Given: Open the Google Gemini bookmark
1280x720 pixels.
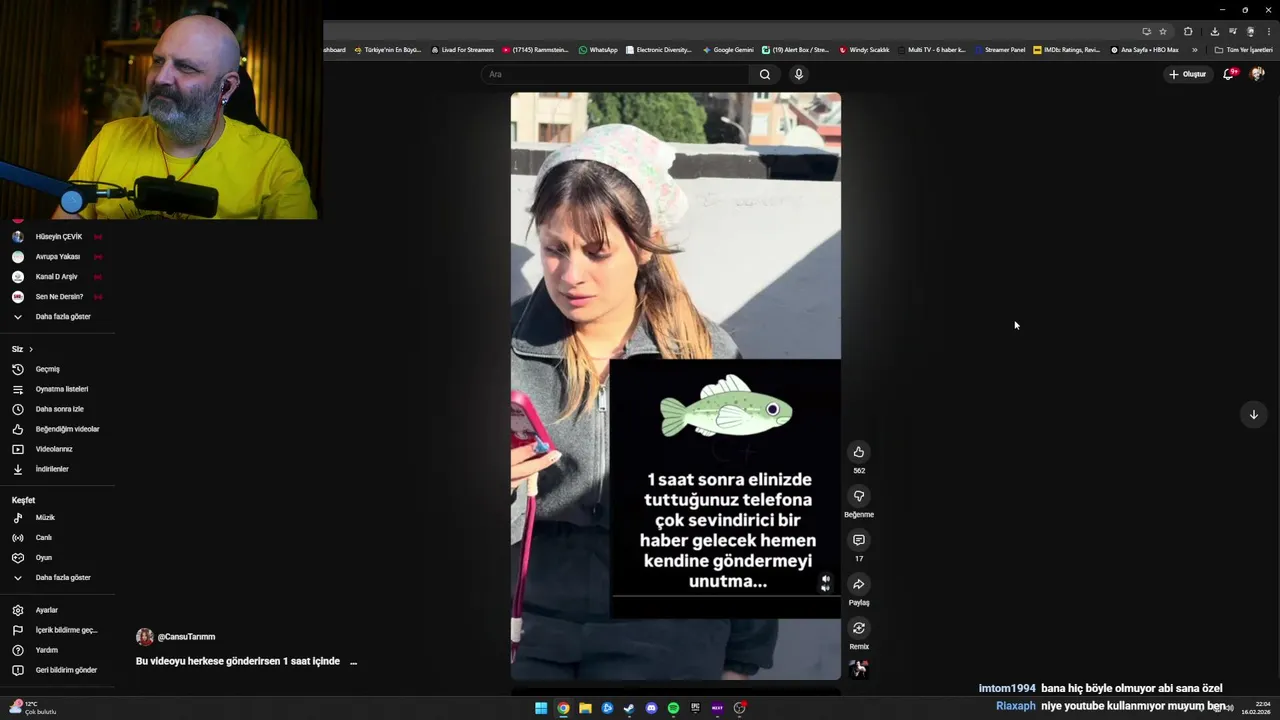Looking at the screenshot, I should click(728, 50).
